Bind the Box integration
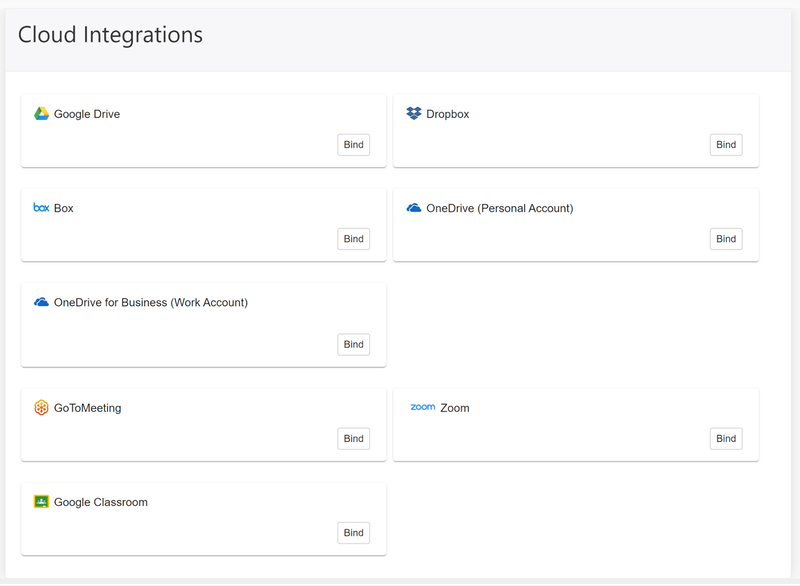 point(354,239)
